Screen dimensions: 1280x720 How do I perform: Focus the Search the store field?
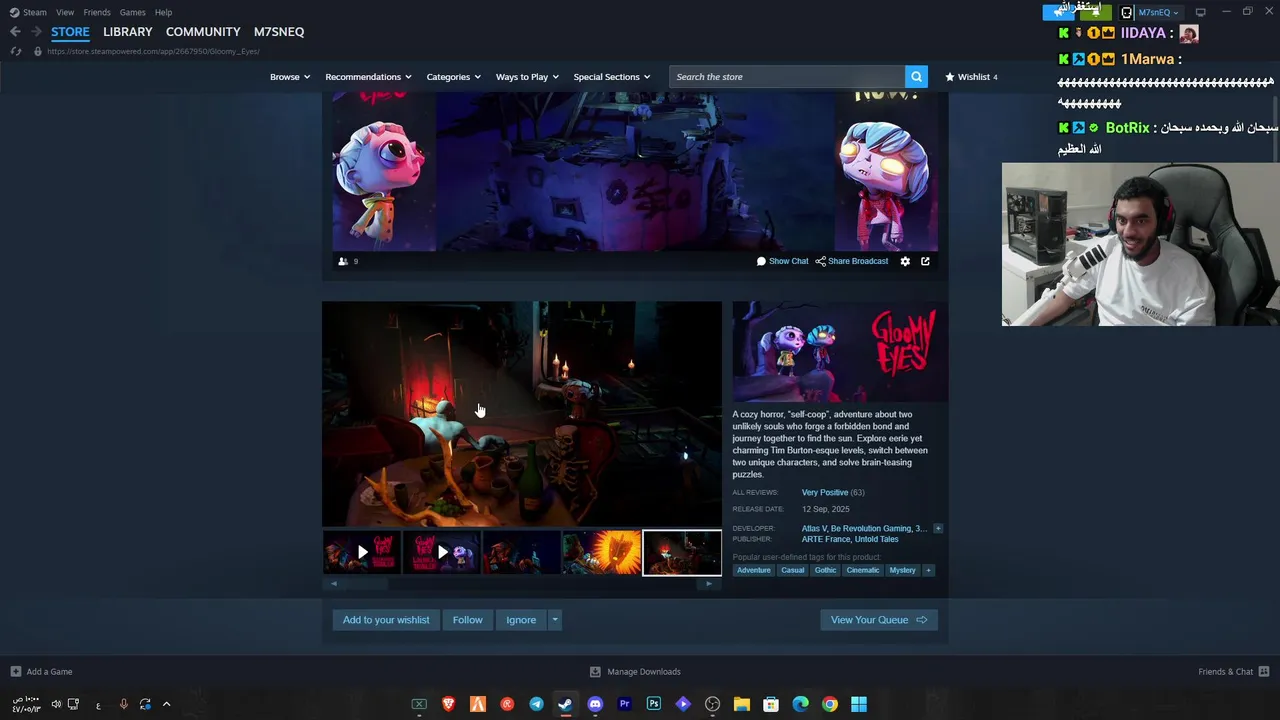coord(788,77)
